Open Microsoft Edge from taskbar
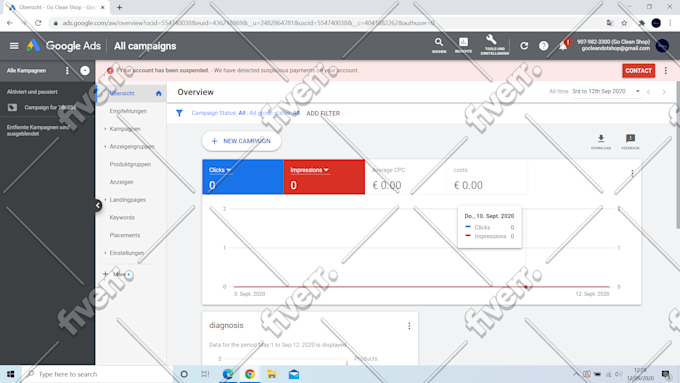 (228, 374)
